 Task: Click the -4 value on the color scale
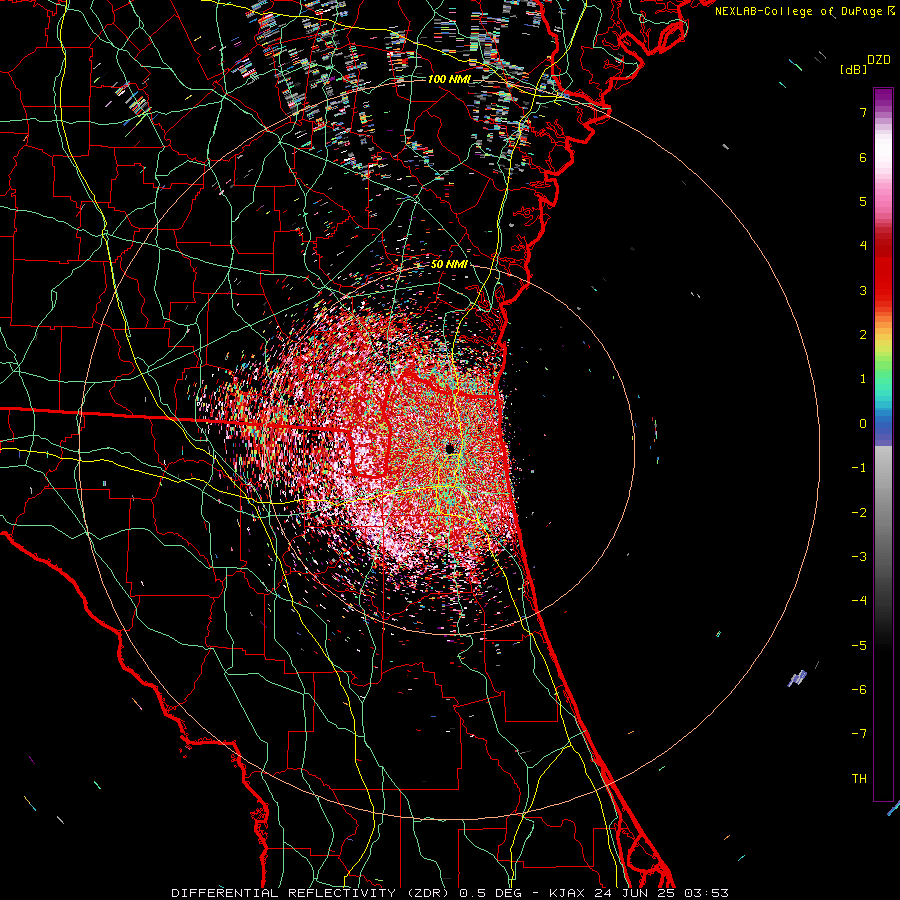pyautogui.click(x=859, y=601)
